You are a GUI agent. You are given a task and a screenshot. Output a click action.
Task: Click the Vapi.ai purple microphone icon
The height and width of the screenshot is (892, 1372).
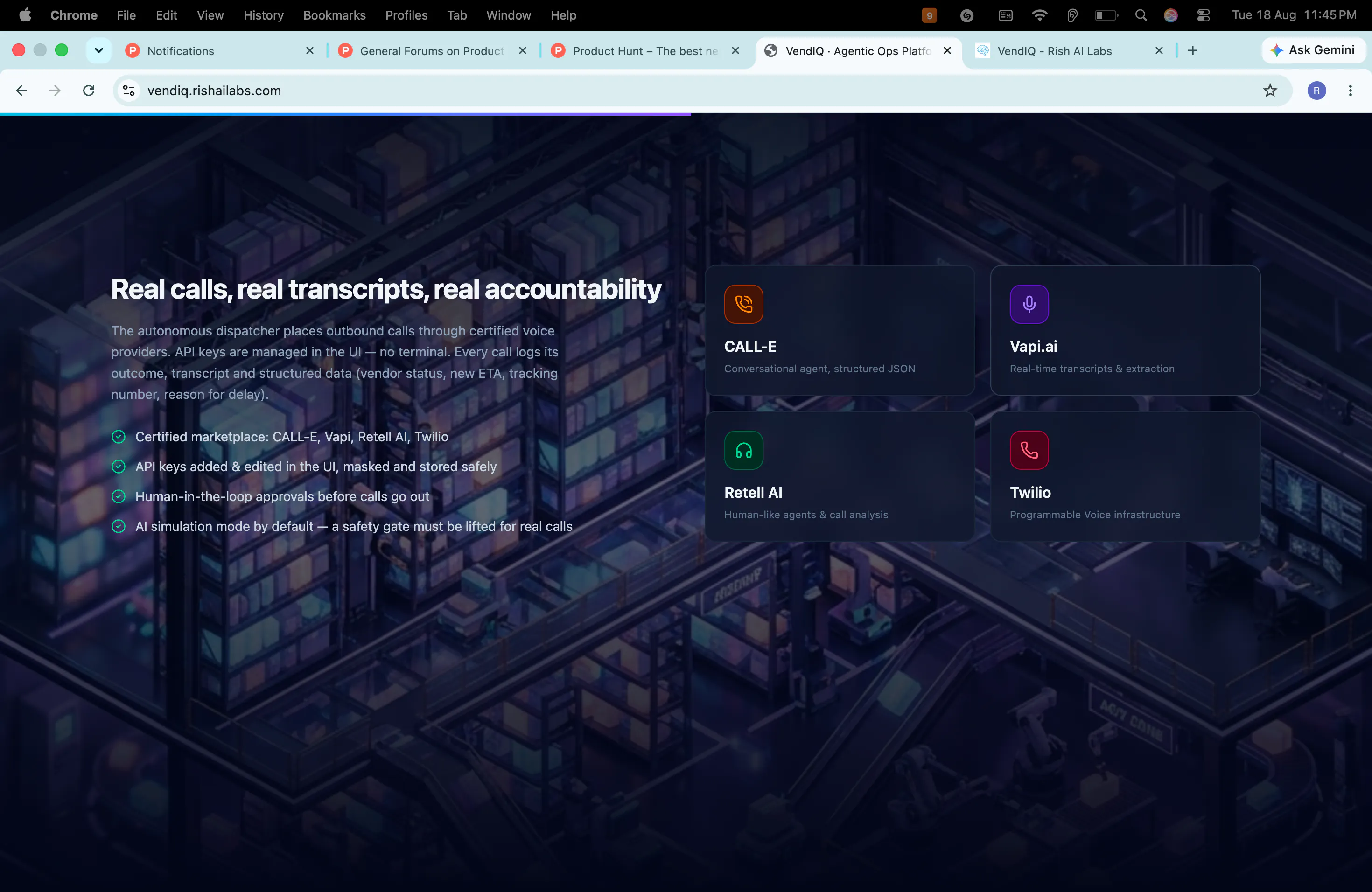point(1029,304)
